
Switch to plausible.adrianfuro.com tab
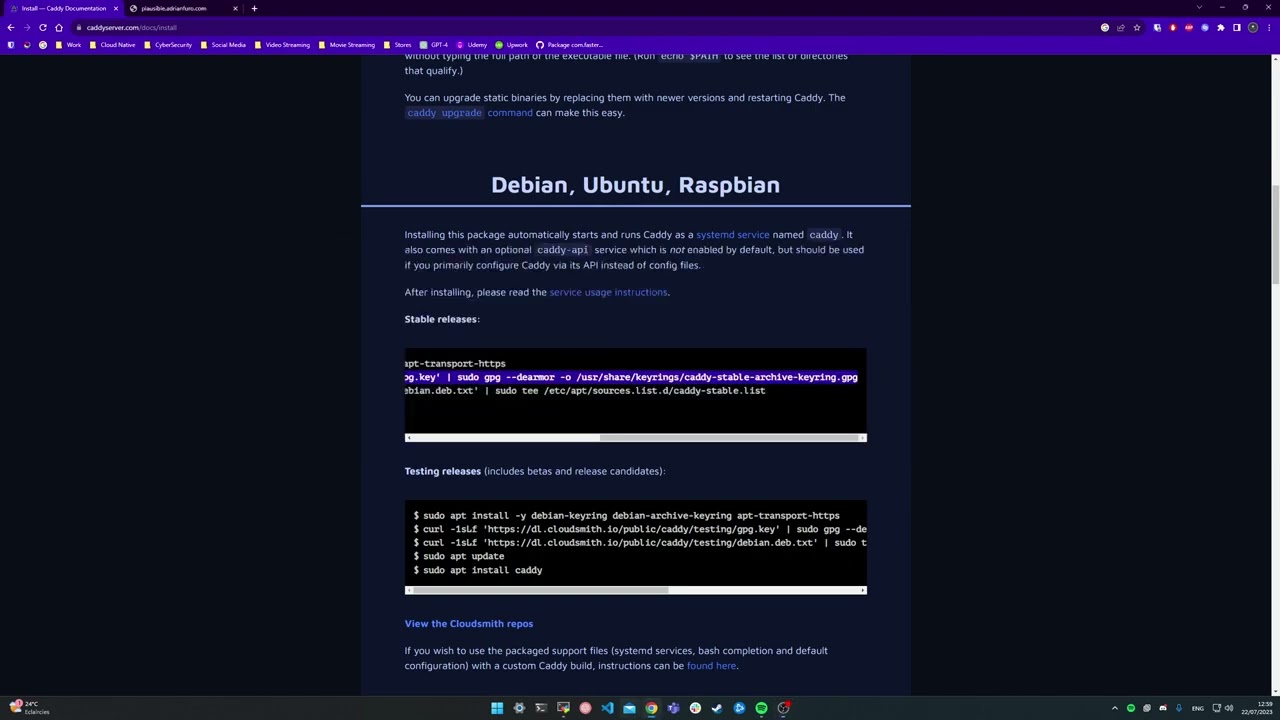(x=184, y=8)
